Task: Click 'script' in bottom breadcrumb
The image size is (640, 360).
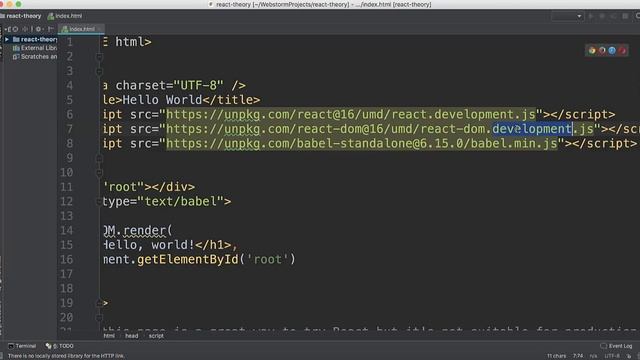Action: pyautogui.click(x=156, y=336)
